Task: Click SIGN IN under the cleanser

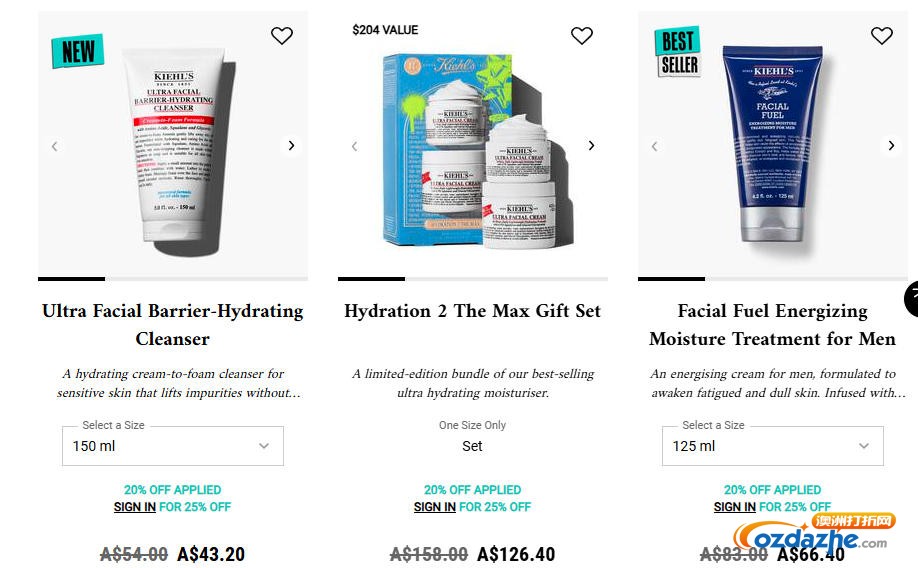Action: (135, 507)
